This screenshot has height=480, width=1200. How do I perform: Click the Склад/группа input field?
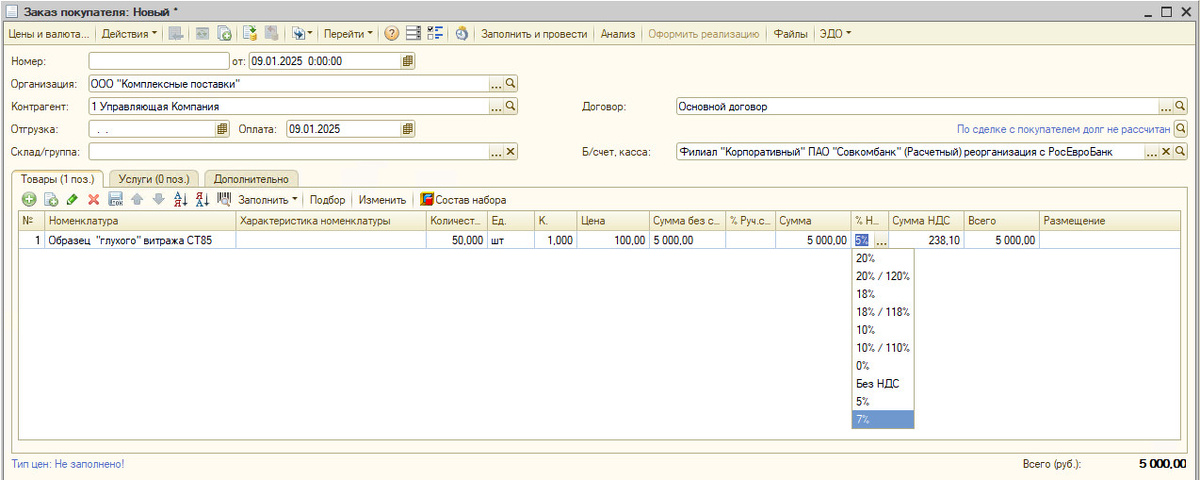(289, 152)
